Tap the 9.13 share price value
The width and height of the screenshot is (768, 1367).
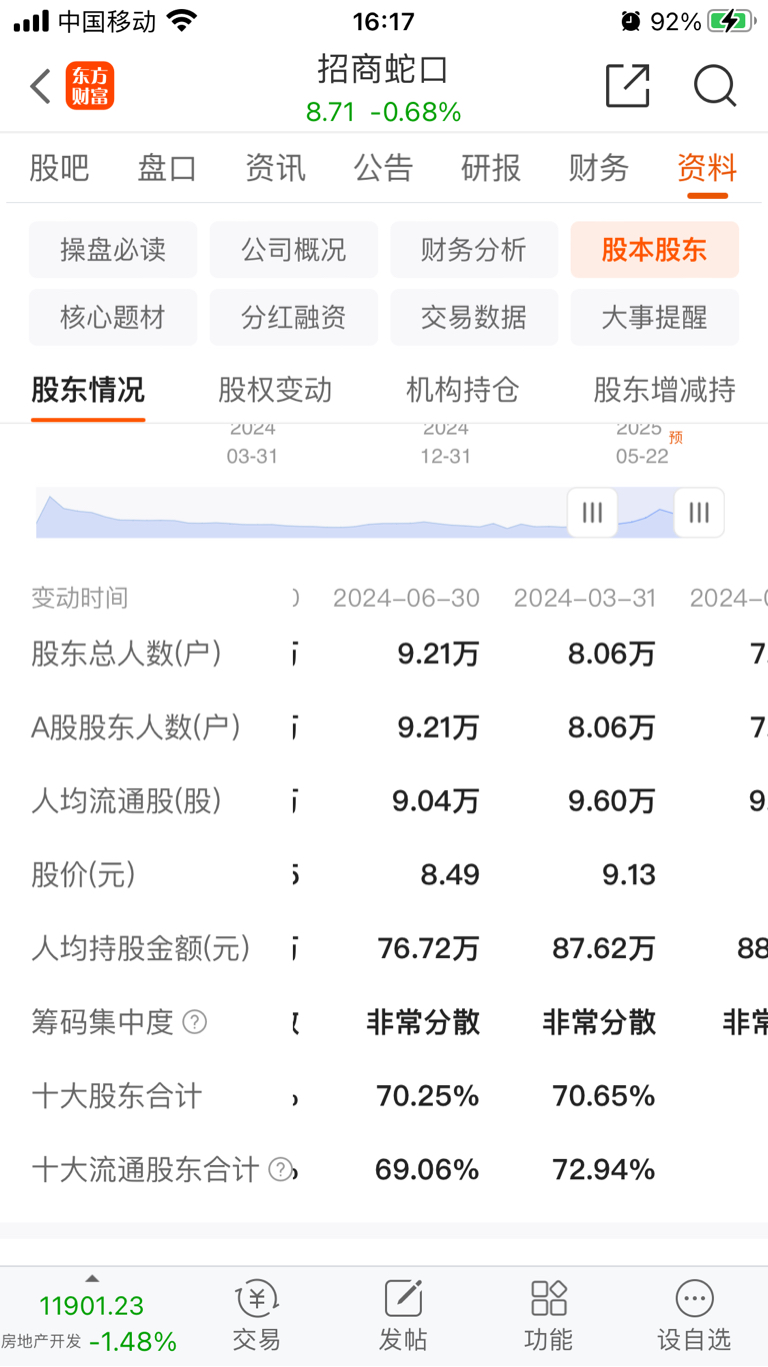629,875
